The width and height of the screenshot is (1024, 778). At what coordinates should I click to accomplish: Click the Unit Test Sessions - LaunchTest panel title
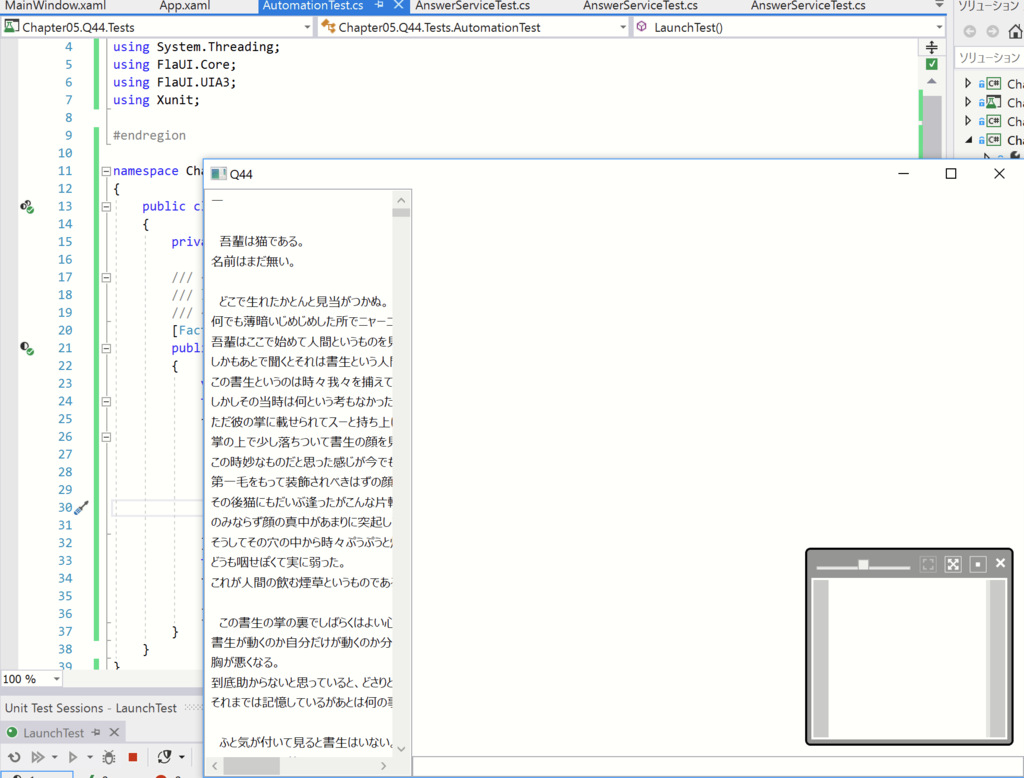pos(90,708)
